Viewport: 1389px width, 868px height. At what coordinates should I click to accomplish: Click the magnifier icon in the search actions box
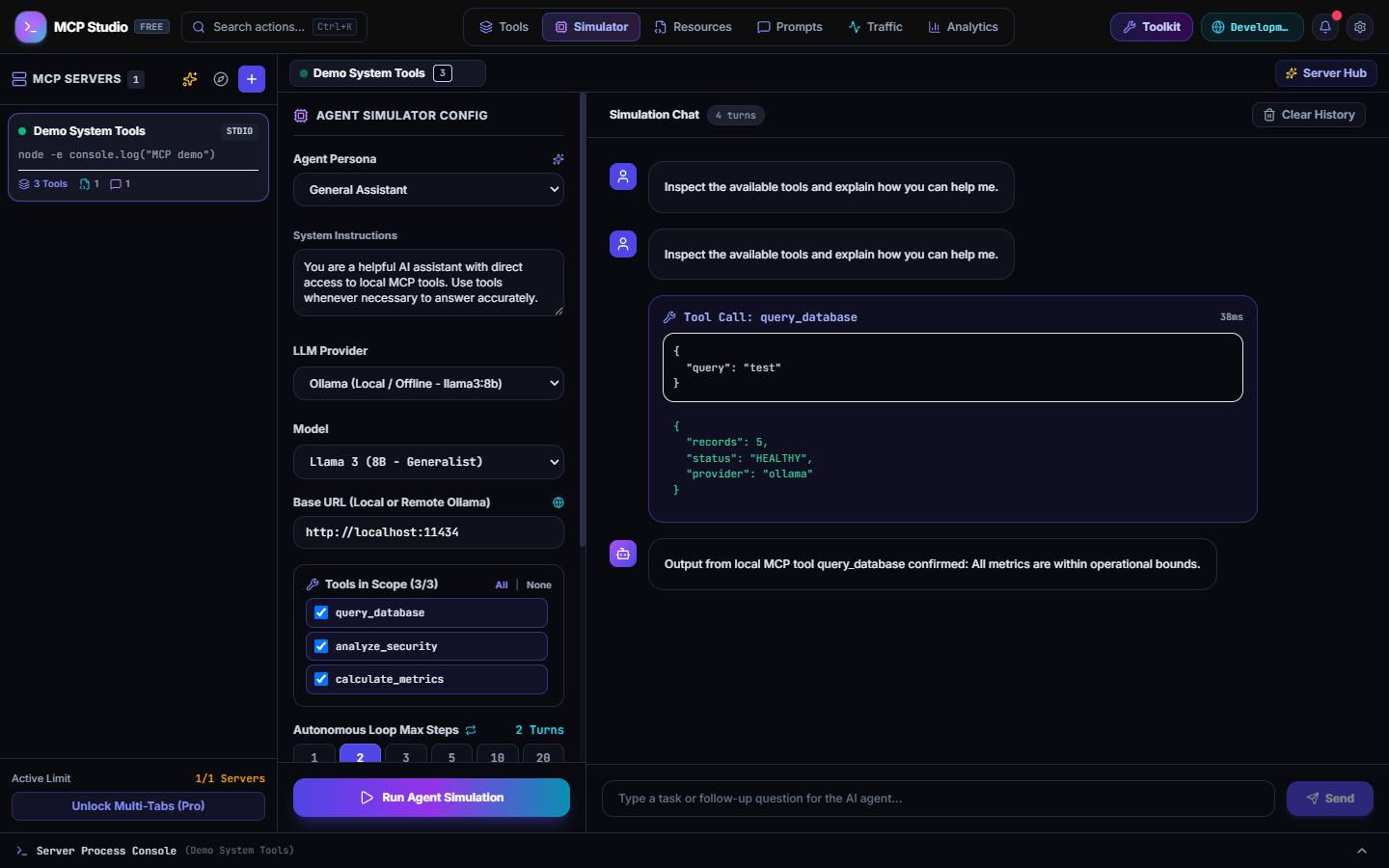(x=199, y=27)
